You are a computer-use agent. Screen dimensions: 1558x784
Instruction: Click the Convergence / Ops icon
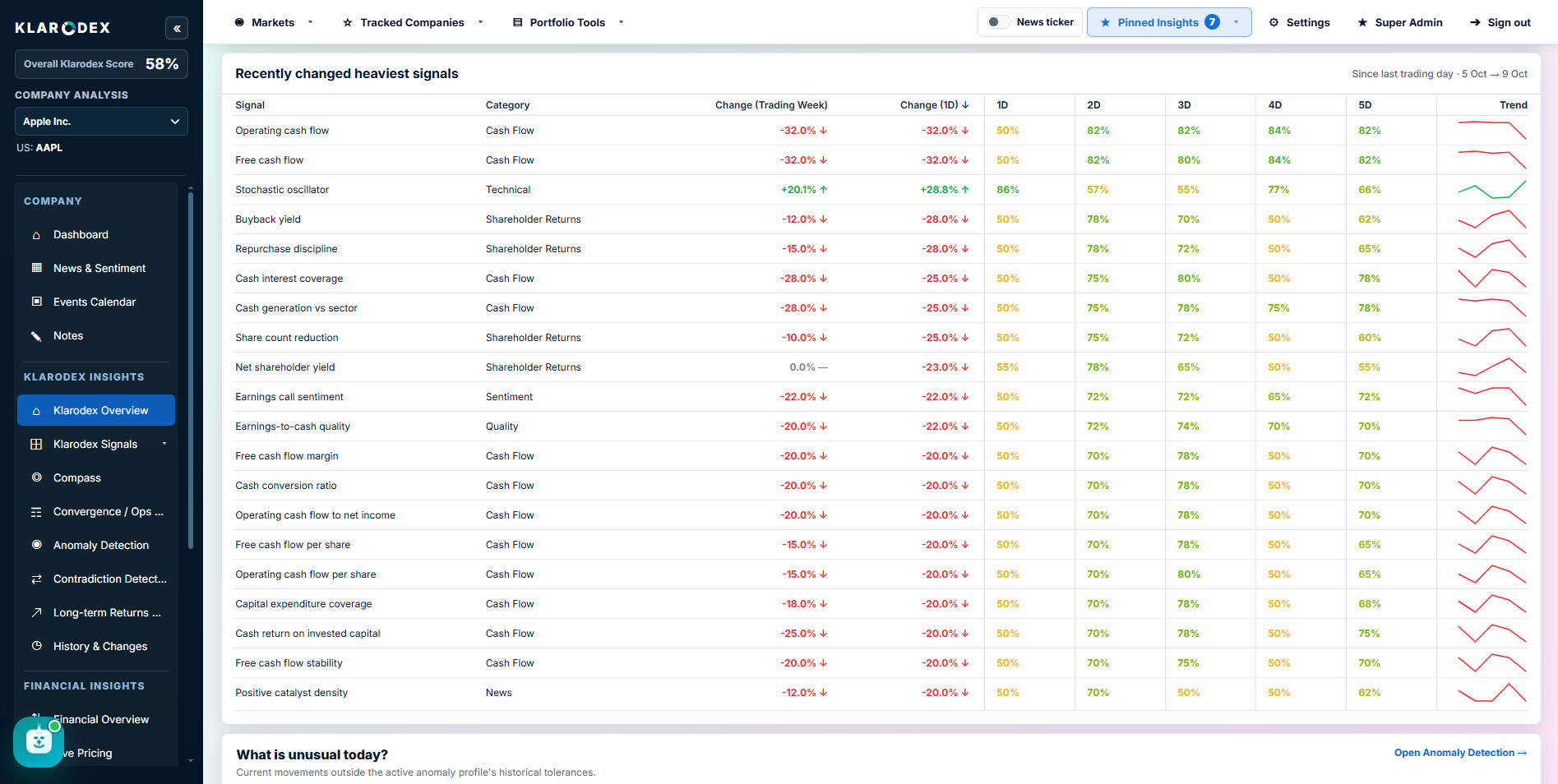pos(36,512)
